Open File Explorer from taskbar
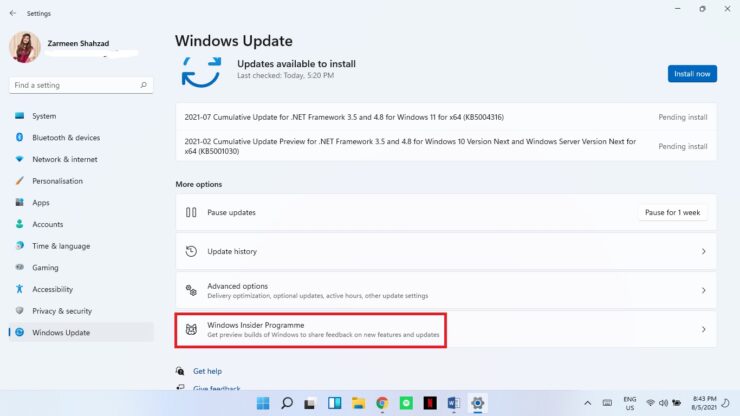Screen dimensions: 740x416 tap(358, 403)
